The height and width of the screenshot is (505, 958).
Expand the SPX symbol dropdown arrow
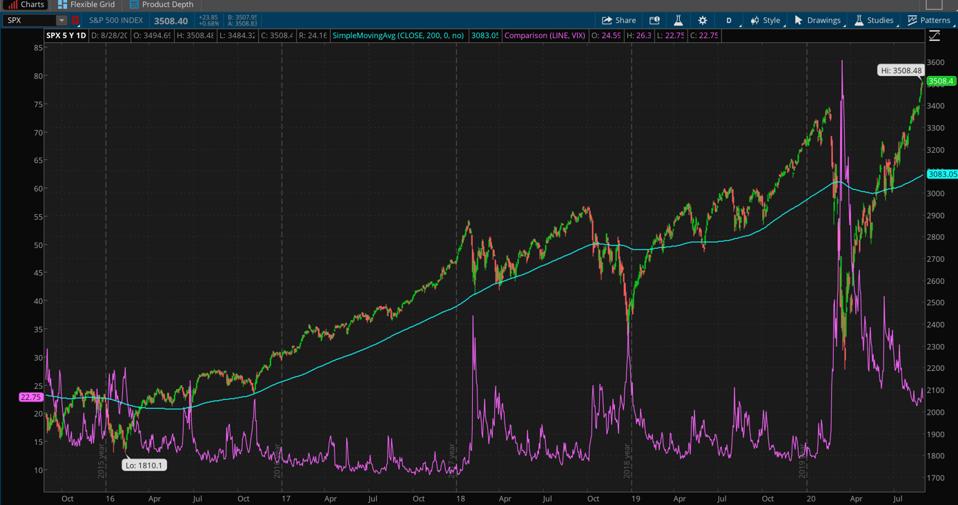click(61, 20)
